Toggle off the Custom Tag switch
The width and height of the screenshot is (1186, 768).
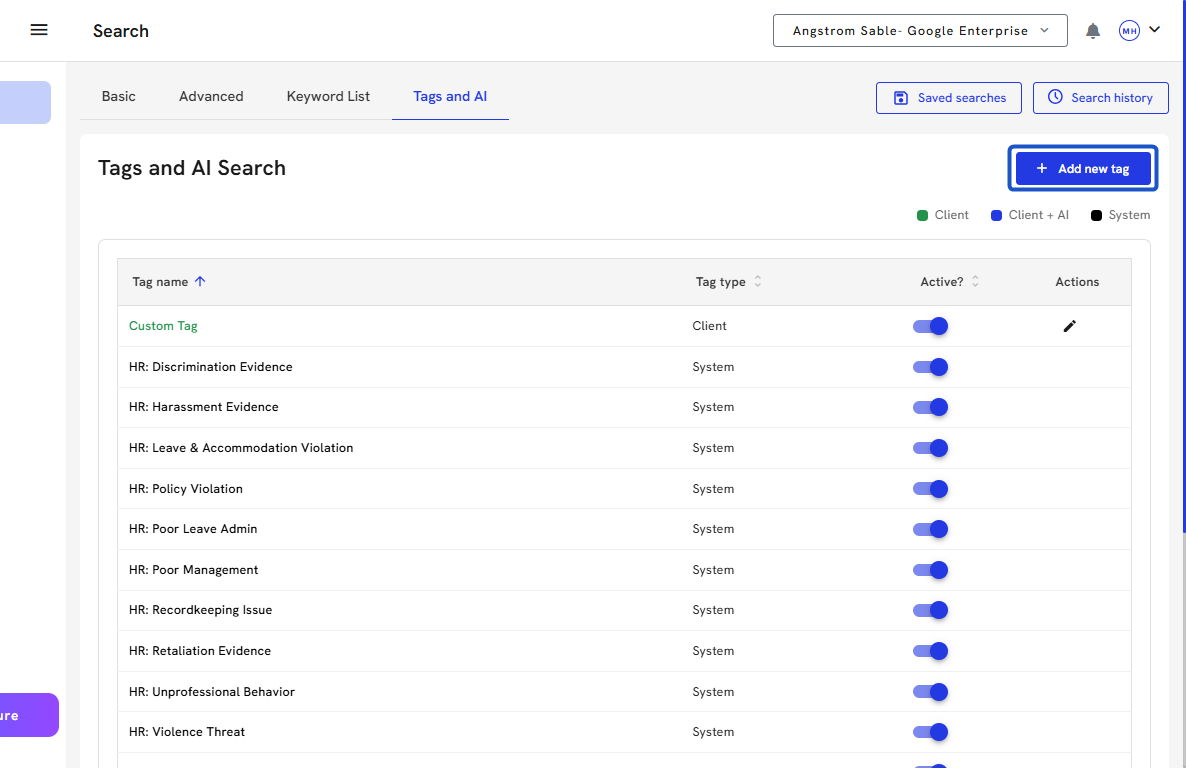(x=930, y=326)
